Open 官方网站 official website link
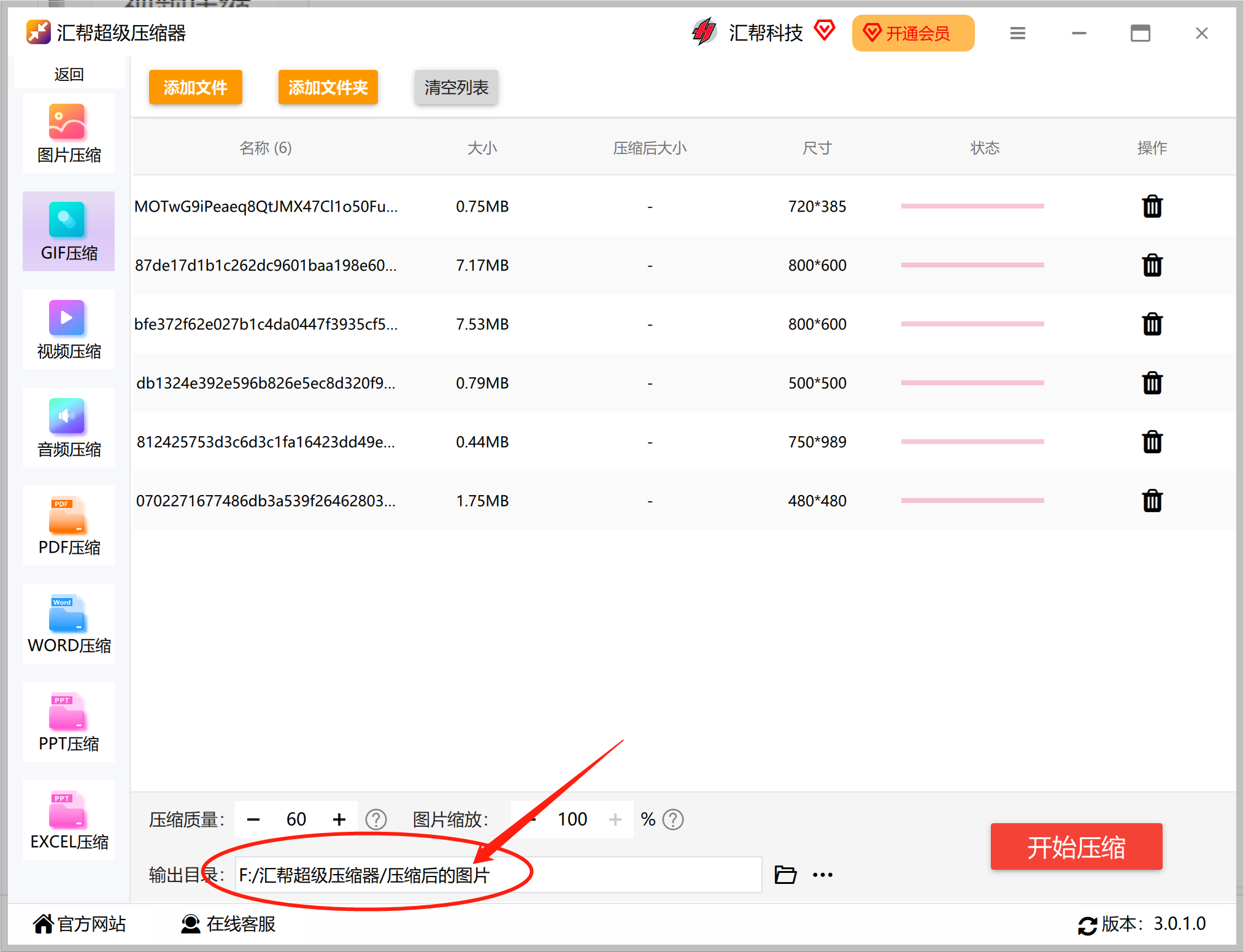1243x952 pixels. [80, 924]
